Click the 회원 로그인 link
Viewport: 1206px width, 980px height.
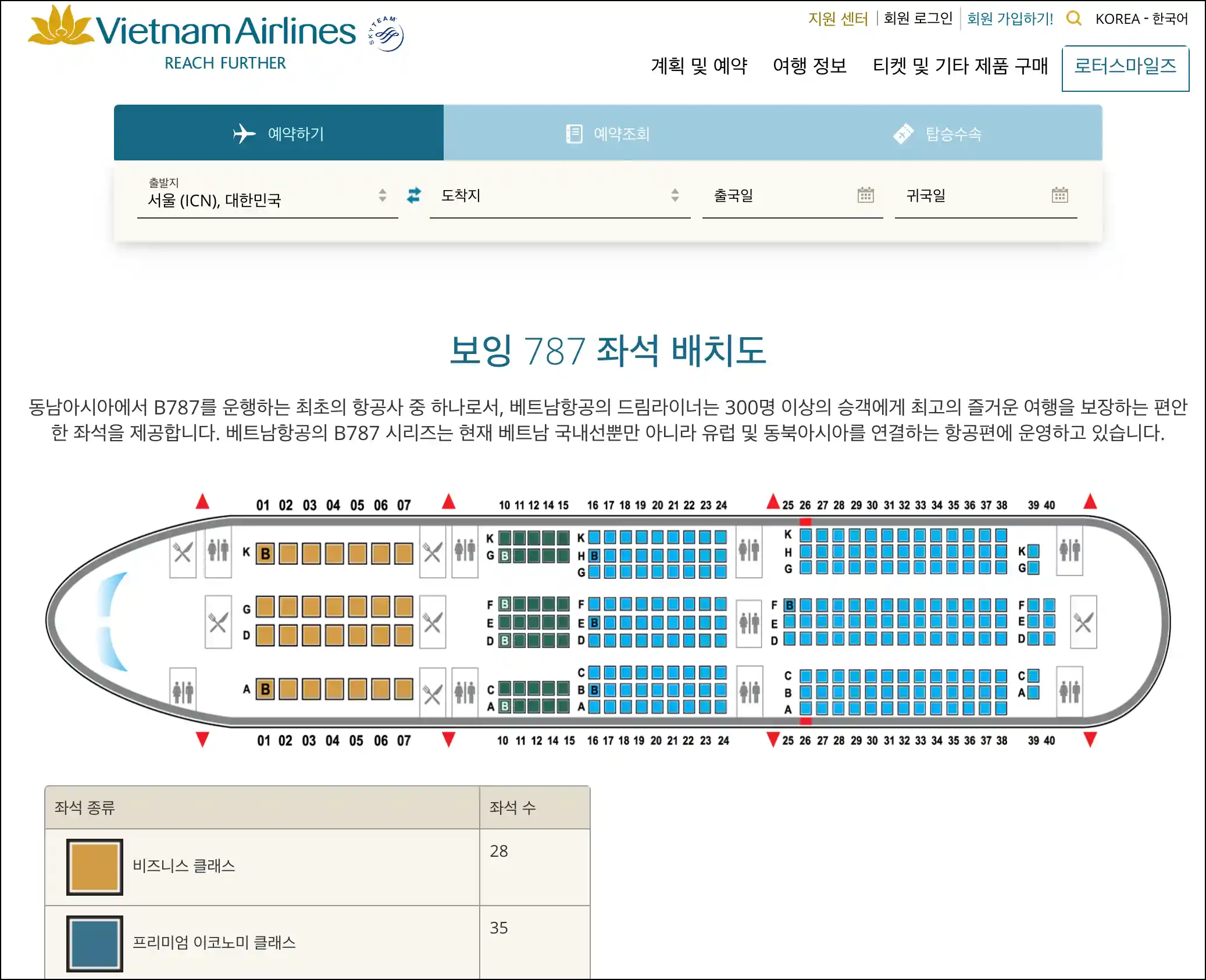pos(918,19)
